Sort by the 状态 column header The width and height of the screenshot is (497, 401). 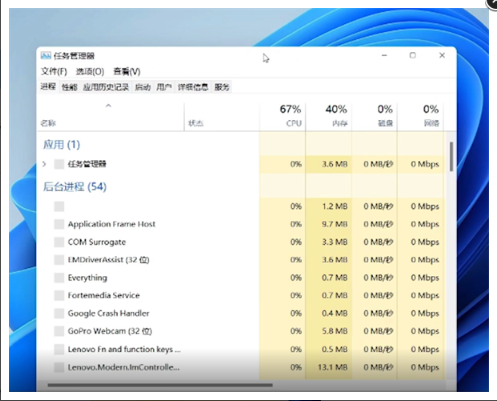coord(222,117)
